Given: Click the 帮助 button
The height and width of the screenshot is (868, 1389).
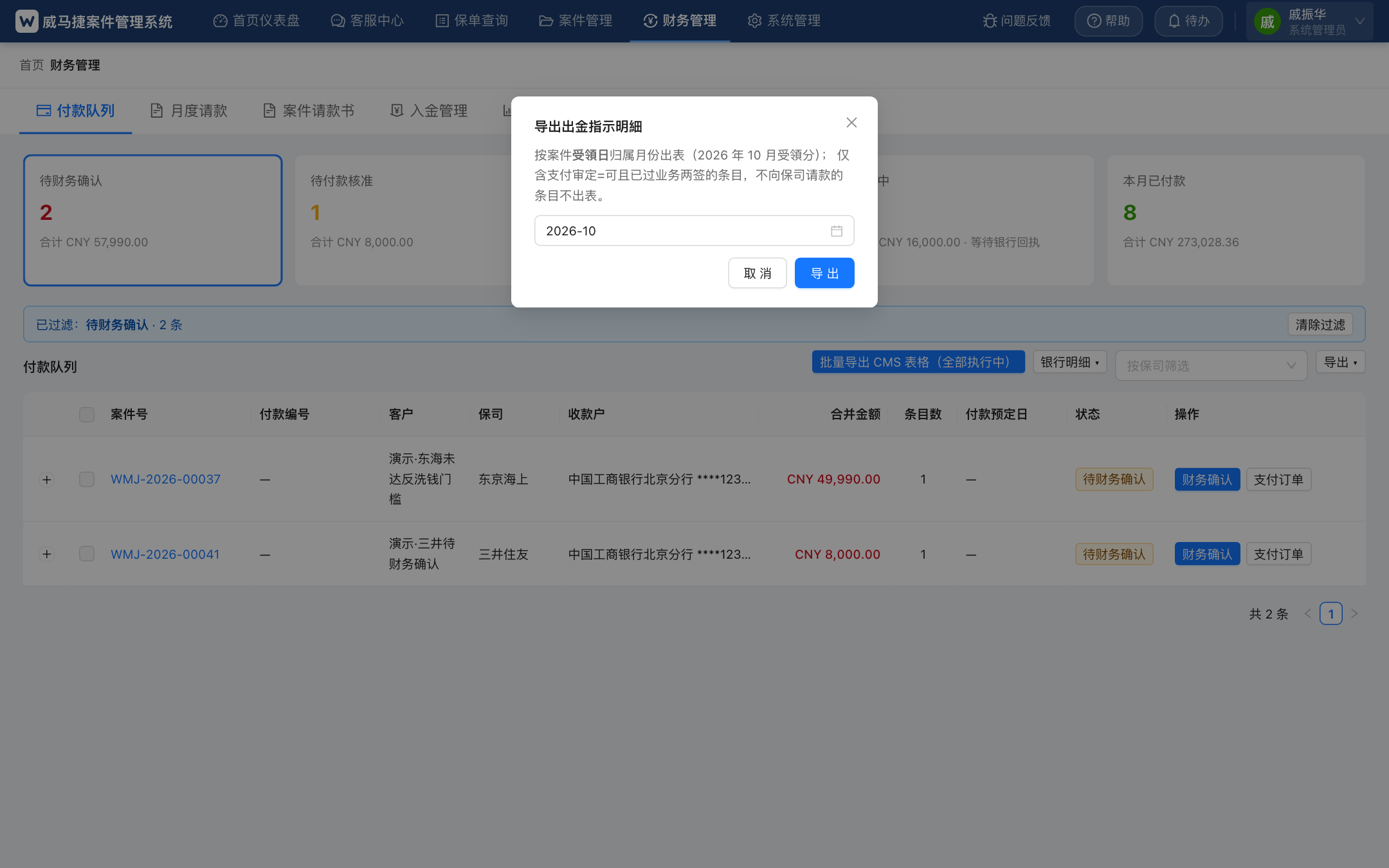Looking at the screenshot, I should point(1108,21).
